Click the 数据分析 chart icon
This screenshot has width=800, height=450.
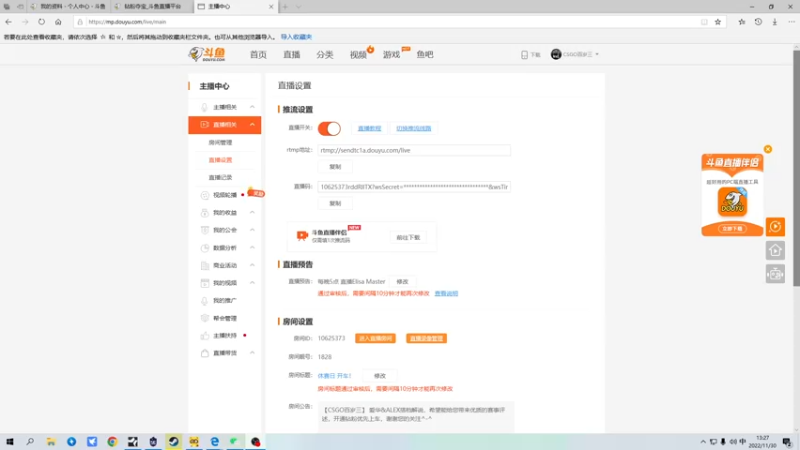(x=205, y=248)
